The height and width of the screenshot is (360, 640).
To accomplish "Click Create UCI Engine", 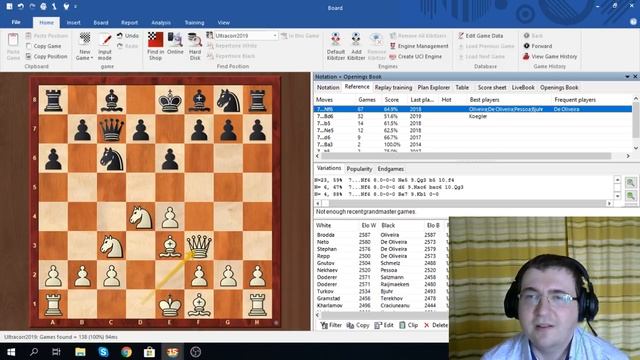I will pos(416,56).
